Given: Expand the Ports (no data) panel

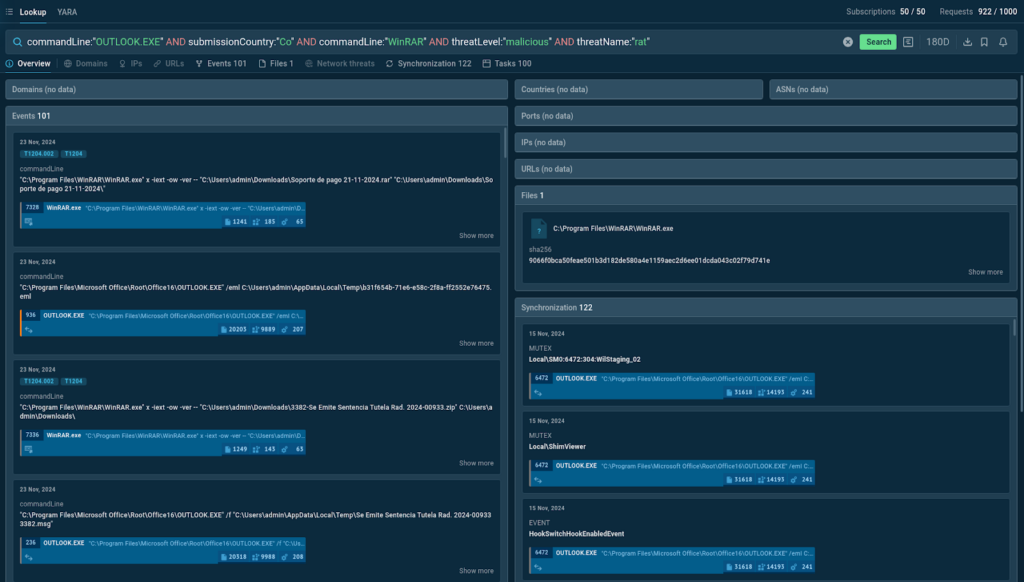Looking at the screenshot, I should pos(766,116).
